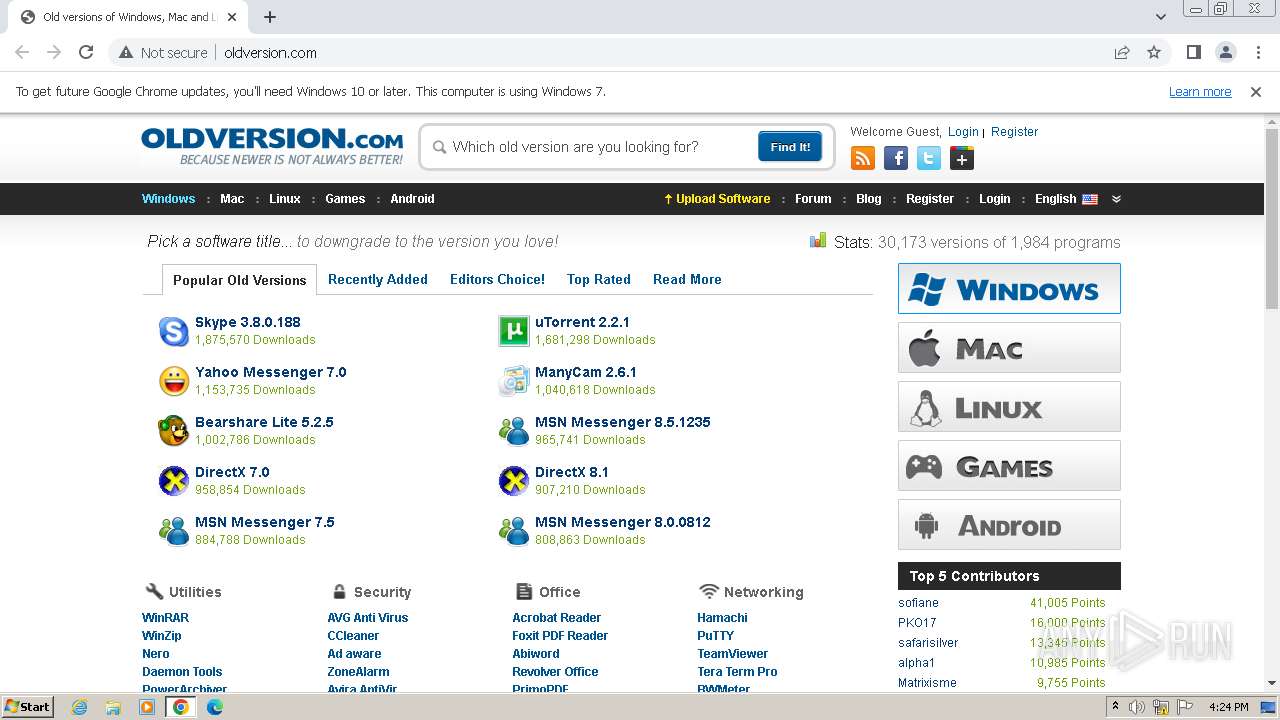The image size is (1280, 720).
Task: Select Games in the navigation bar
Action: click(345, 199)
